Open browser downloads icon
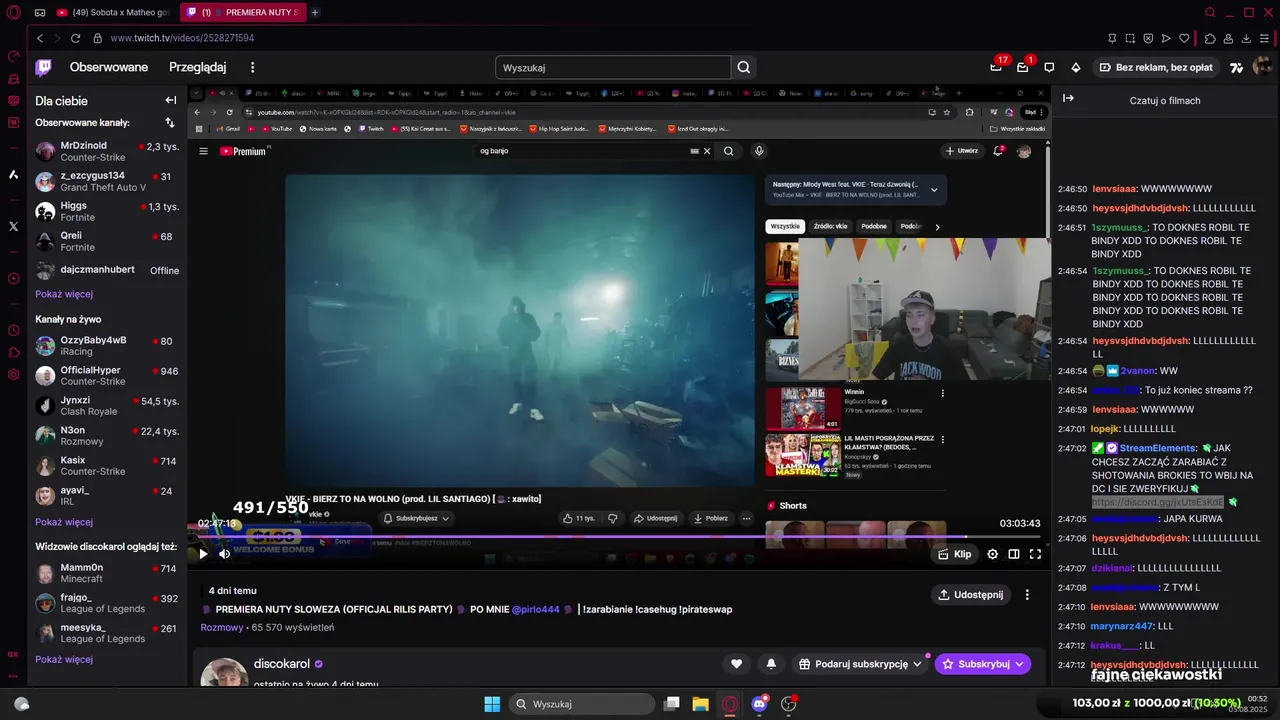Viewport: 1280px width, 720px height. tap(1247, 38)
